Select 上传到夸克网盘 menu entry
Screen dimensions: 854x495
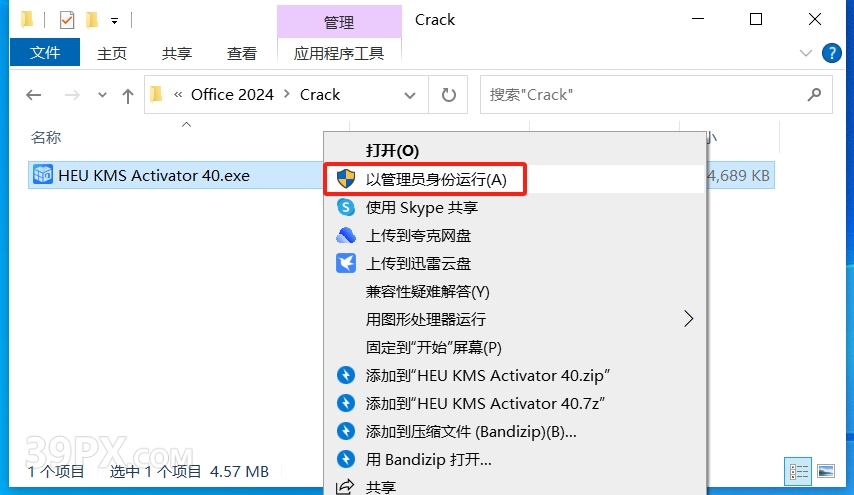tap(515, 235)
